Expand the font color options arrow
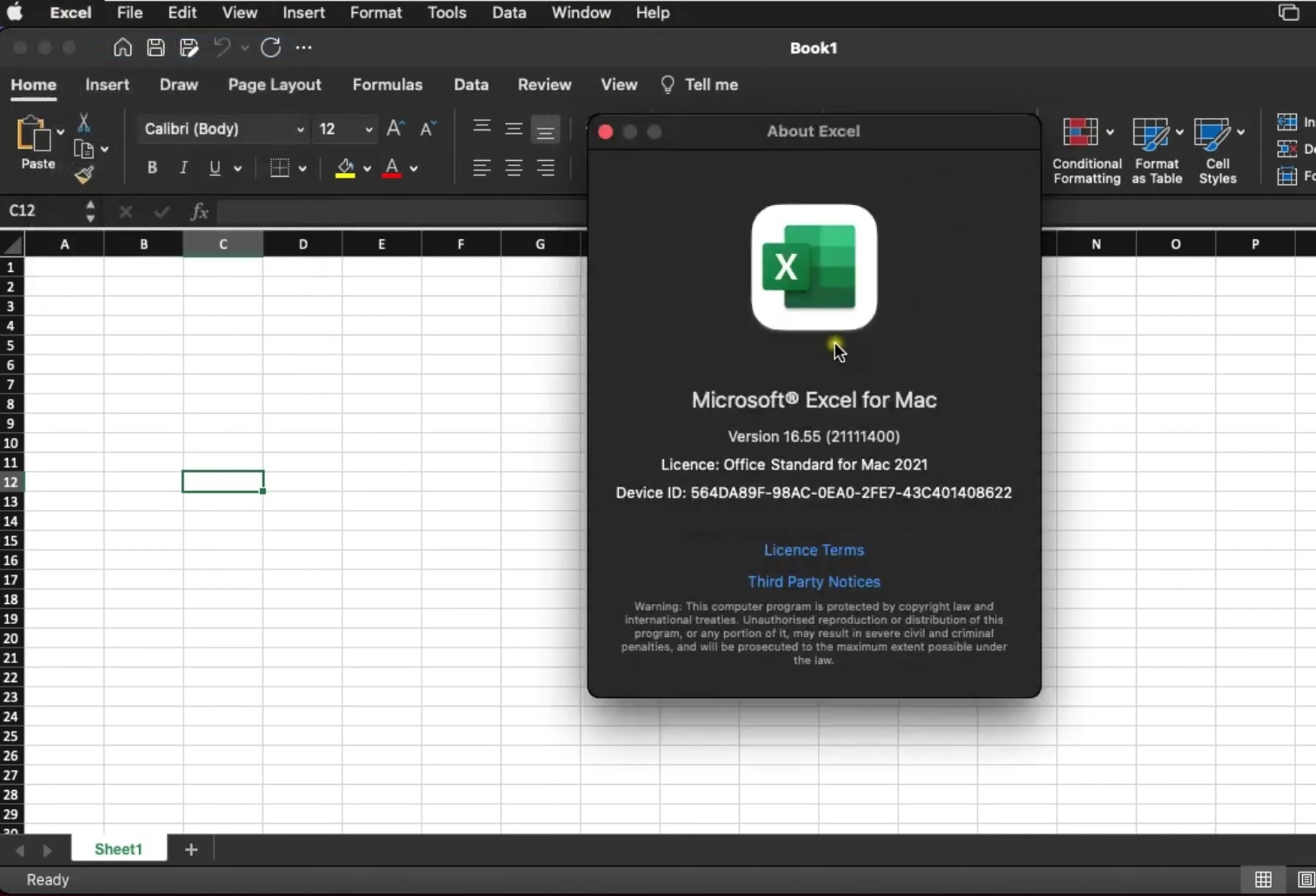Screen dimensions: 1316x896 414,169
